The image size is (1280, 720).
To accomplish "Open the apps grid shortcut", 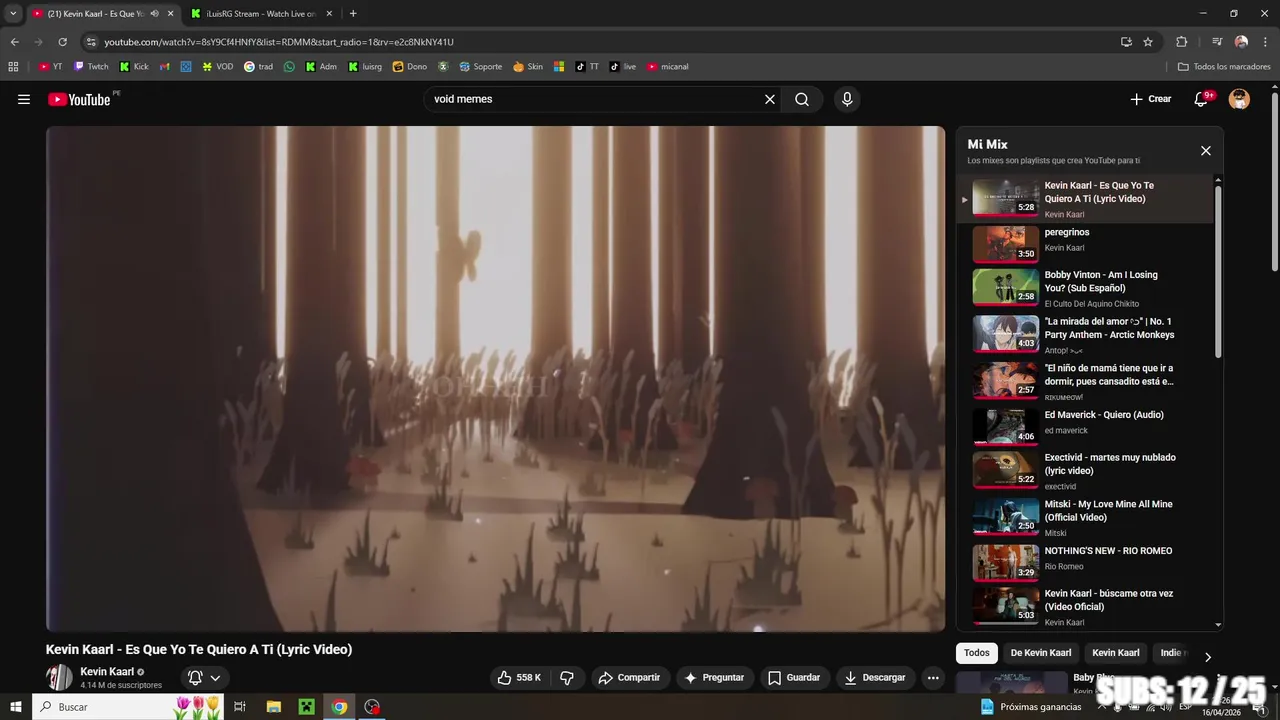I will (13, 67).
